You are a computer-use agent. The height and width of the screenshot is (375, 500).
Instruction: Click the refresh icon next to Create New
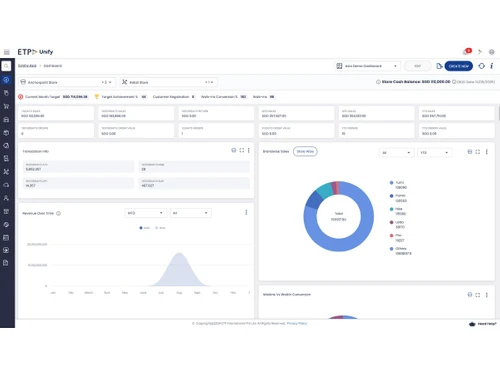pyautogui.click(x=481, y=66)
